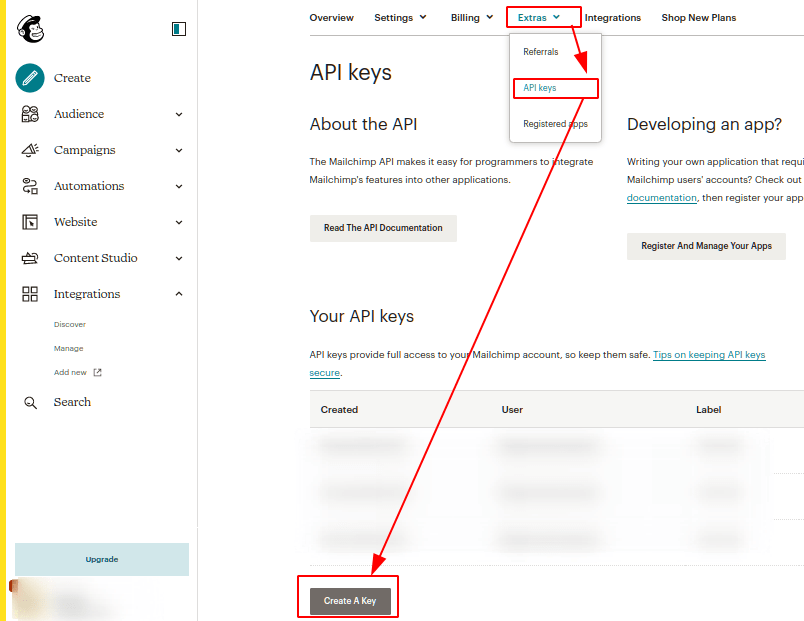
Task: Click the Search magnifier icon
Action: coord(30,403)
